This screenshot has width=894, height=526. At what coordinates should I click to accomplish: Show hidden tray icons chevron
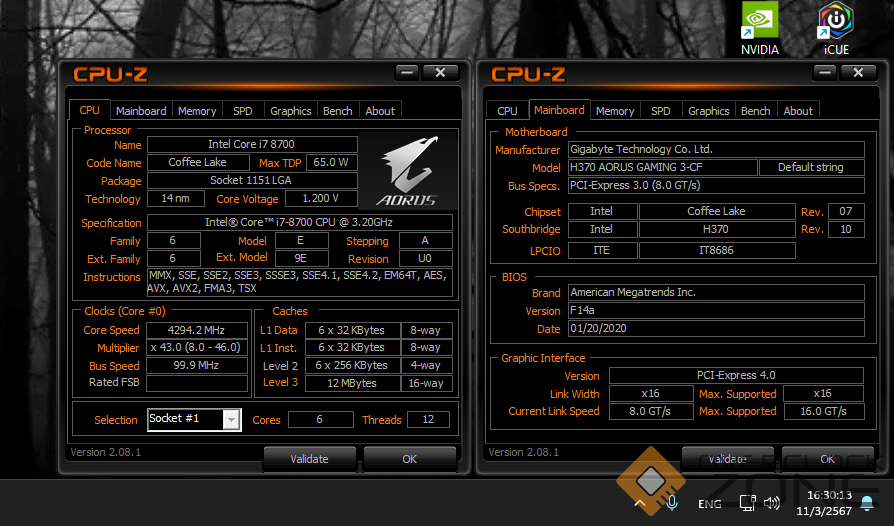(640, 503)
